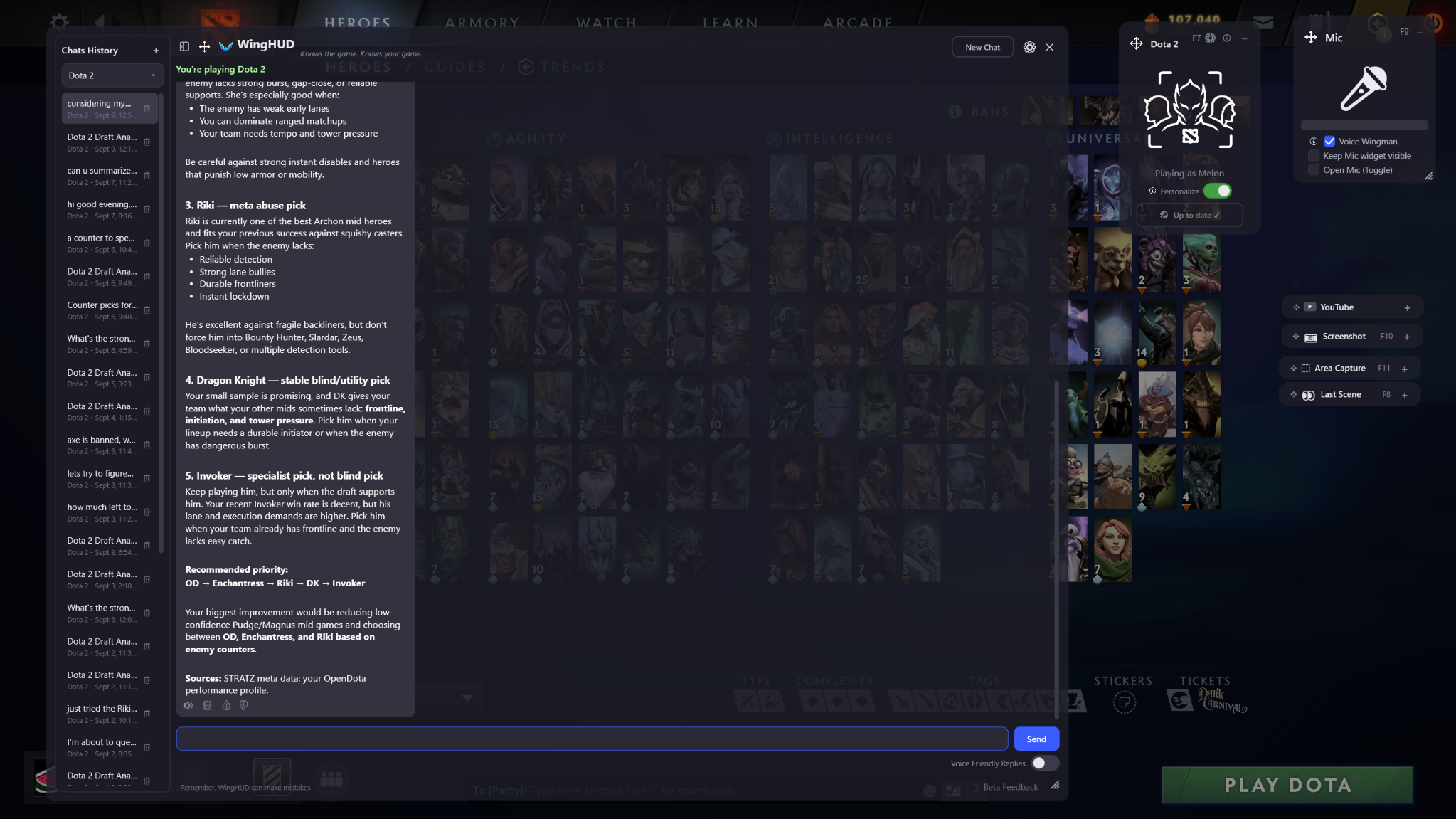Delete the 'hi good evening...' chat
Viewport: 1456px width, 819px height.
coord(147,209)
